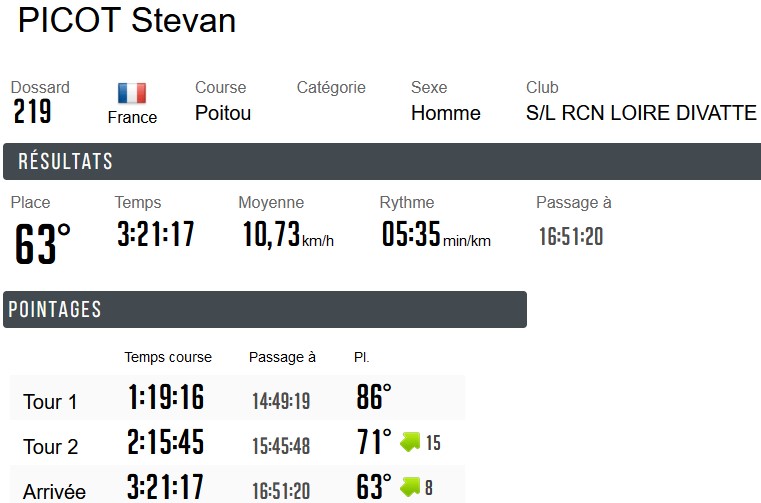
Task: Click the bib number 219
Action: click(32, 112)
